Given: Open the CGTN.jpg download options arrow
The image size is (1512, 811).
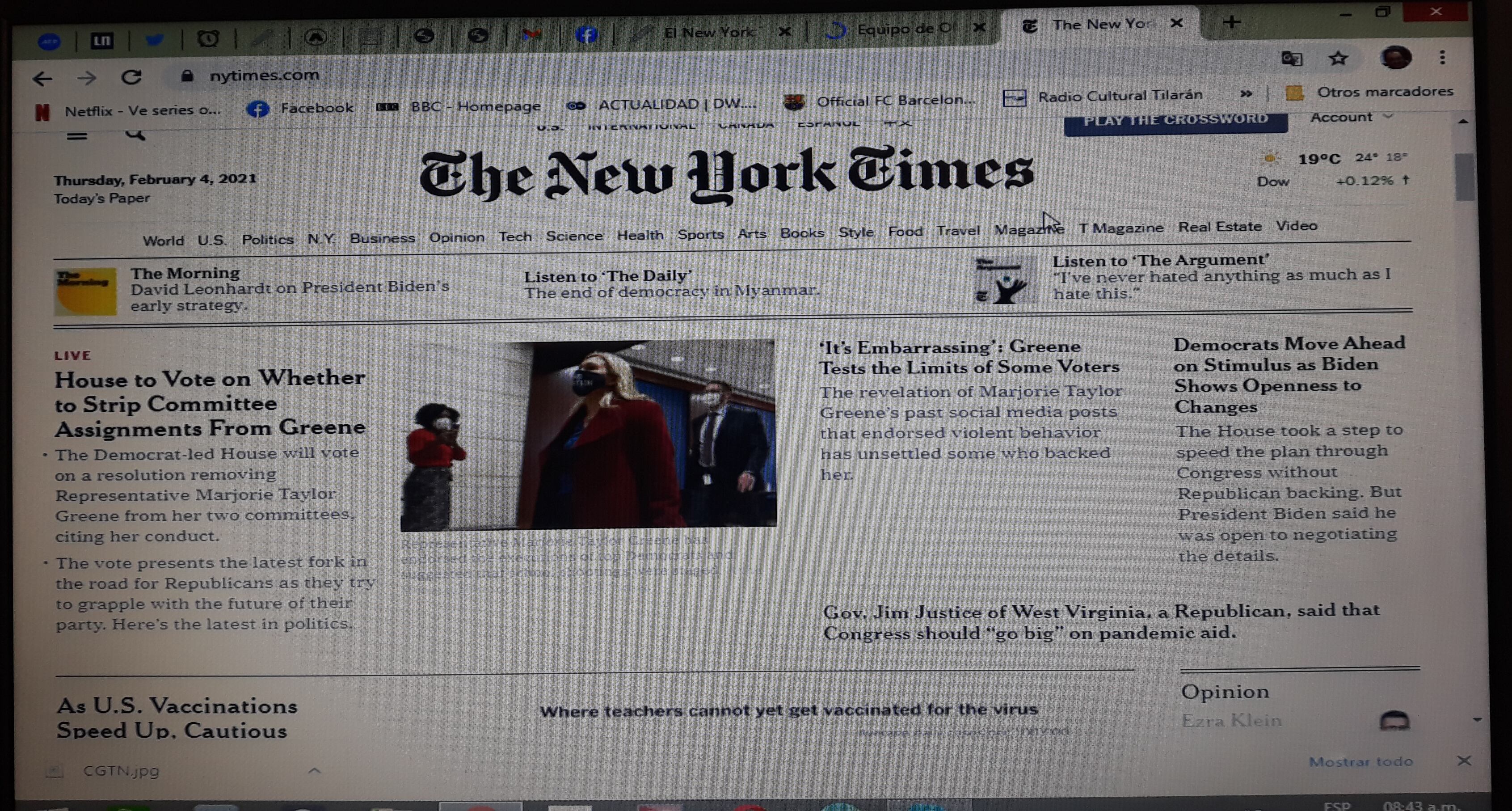Looking at the screenshot, I should (x=315, y=770).
